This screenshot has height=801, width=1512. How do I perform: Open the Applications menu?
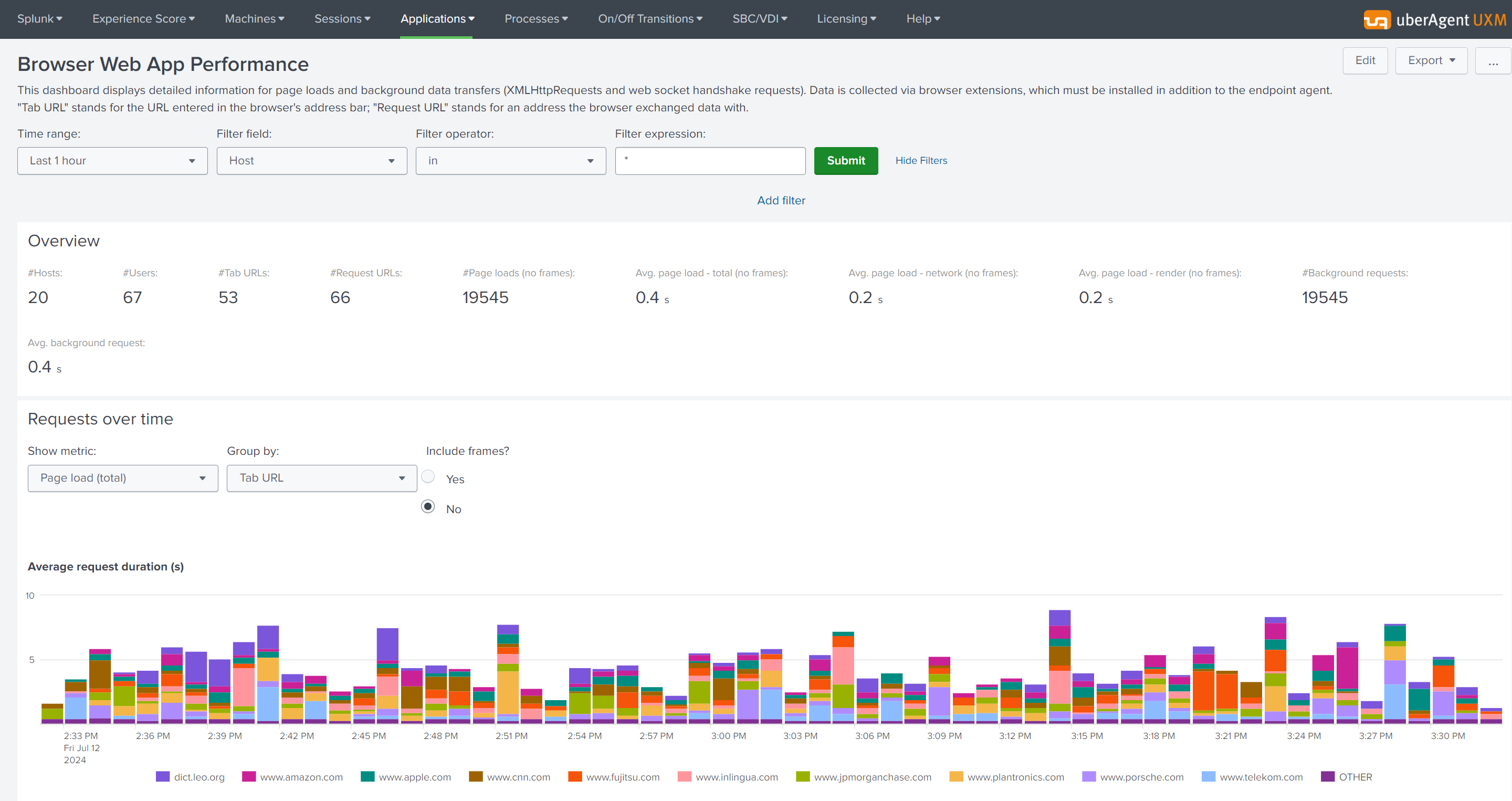(437, 19)
